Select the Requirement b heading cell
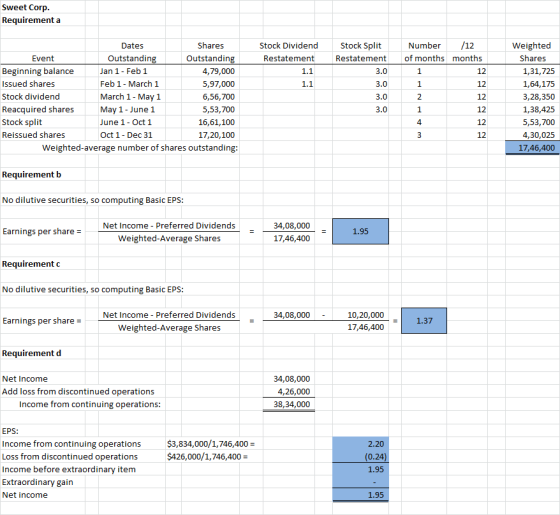Viewport: 560px width, 515px height. pyautogui.click(x=31, y=175)
